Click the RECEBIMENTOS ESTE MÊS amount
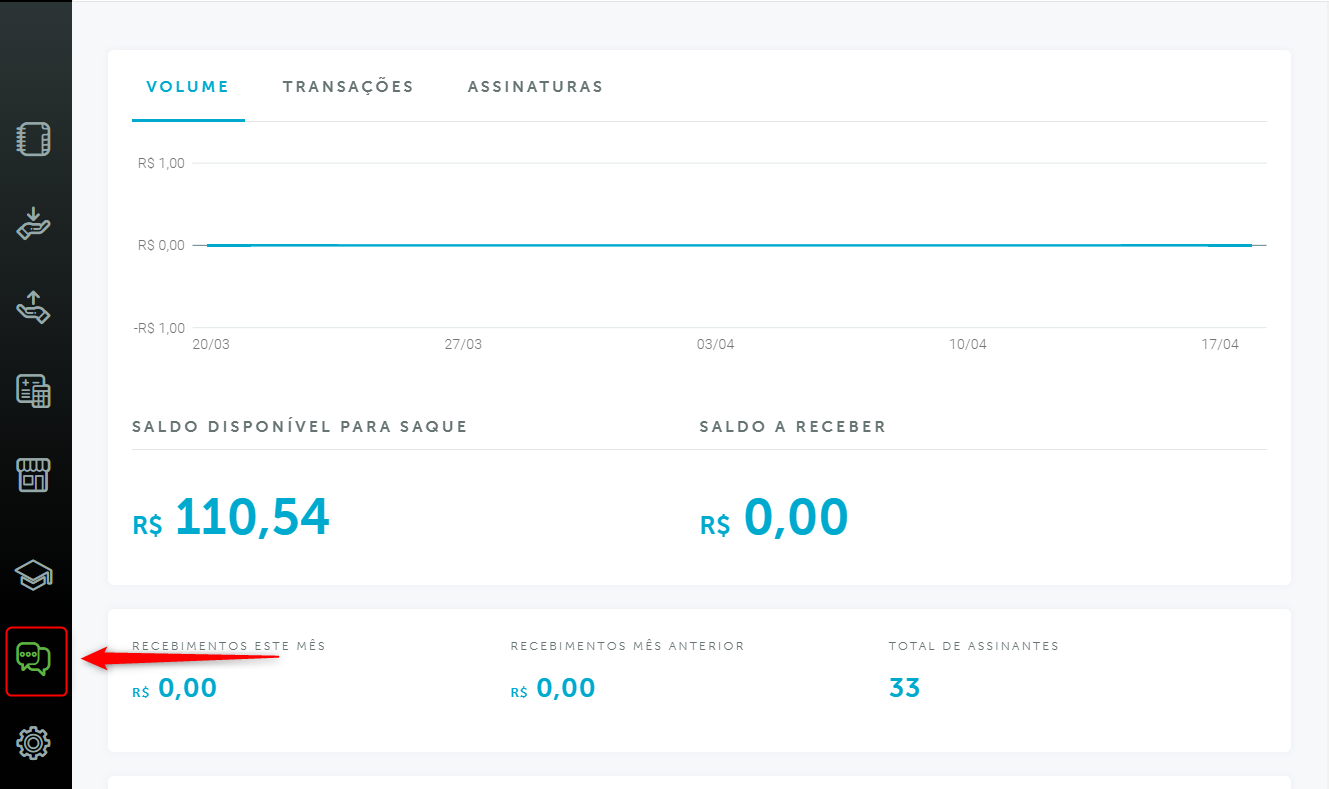This screenshot has width=1329, height=789. coord(174,688)
